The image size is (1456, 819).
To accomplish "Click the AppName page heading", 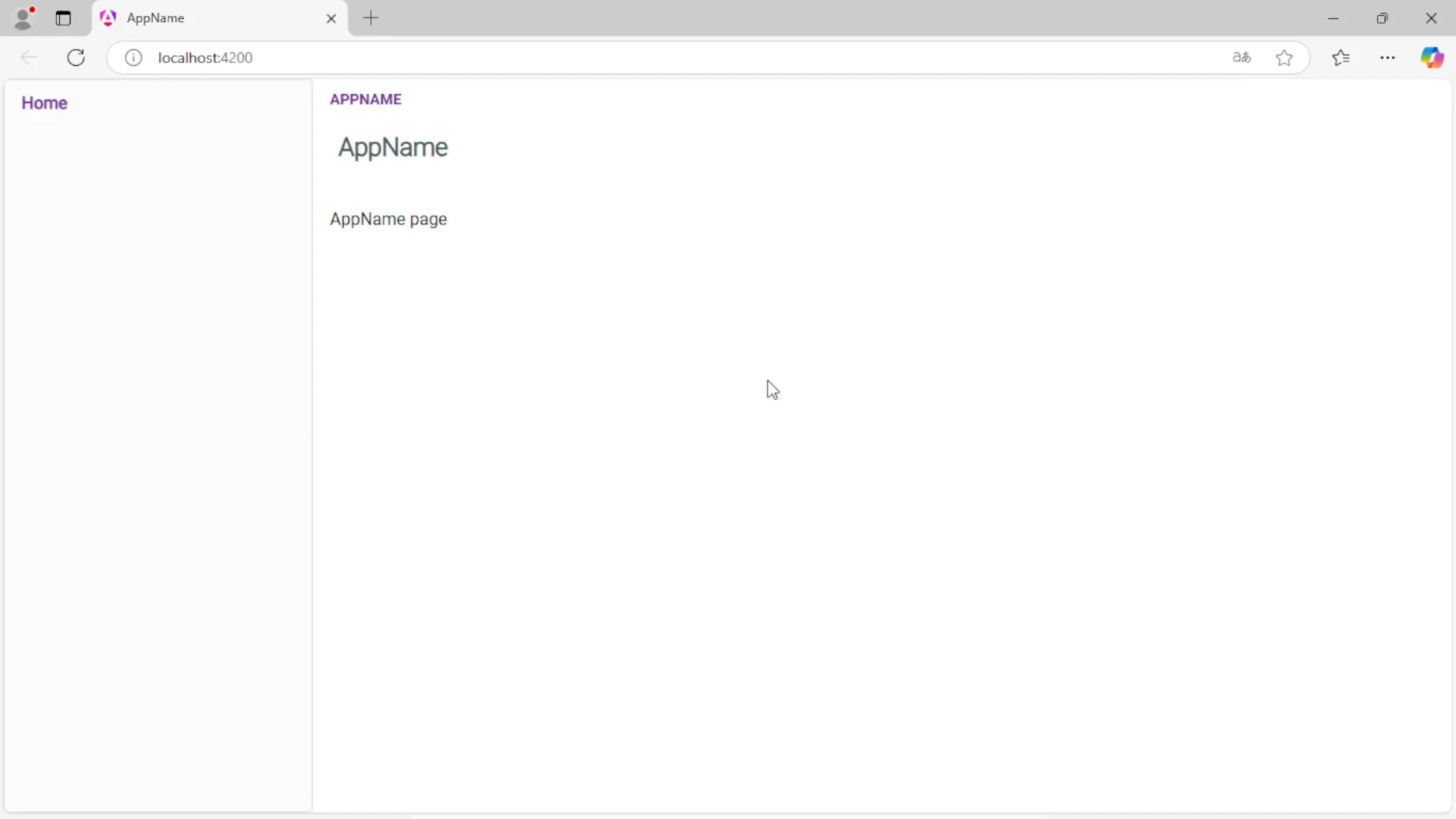I will 393,147.
